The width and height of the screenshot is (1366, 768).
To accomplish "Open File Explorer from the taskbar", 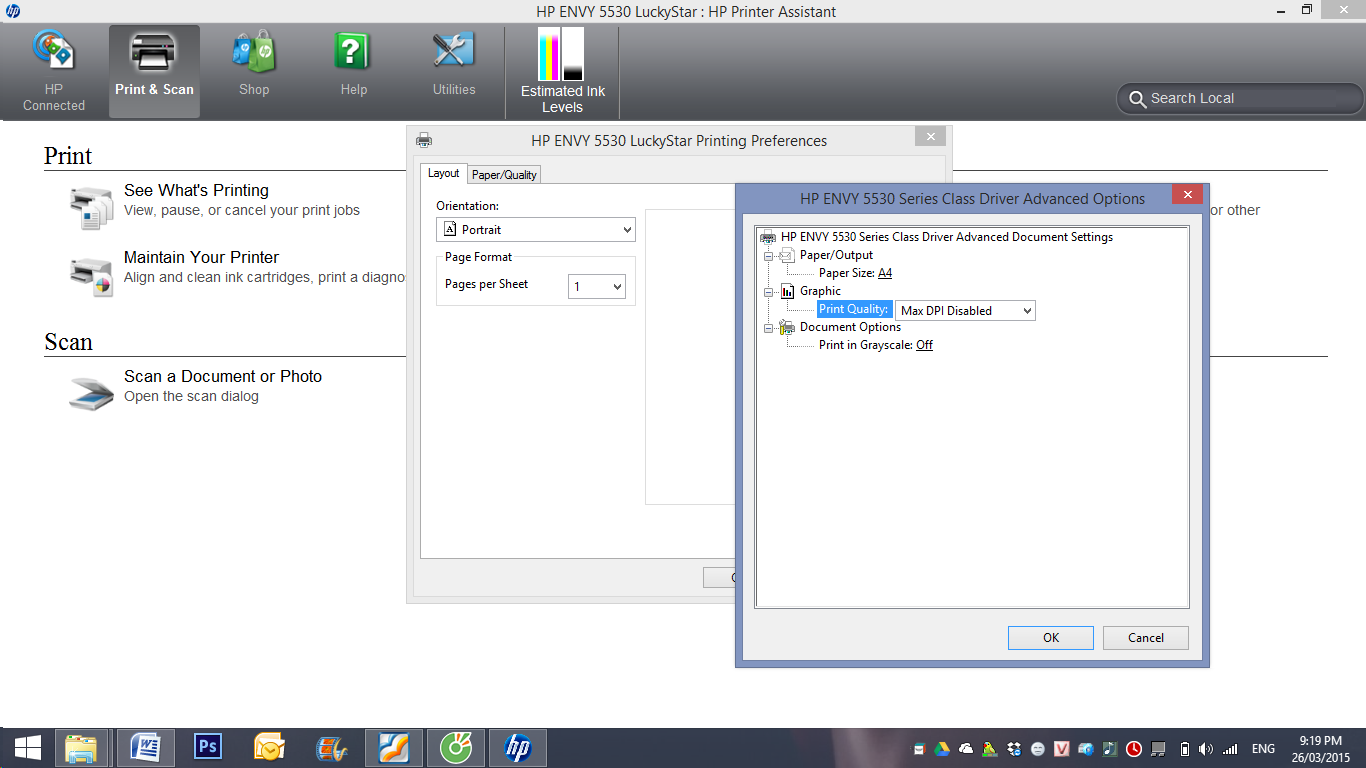I will point(82,748).
